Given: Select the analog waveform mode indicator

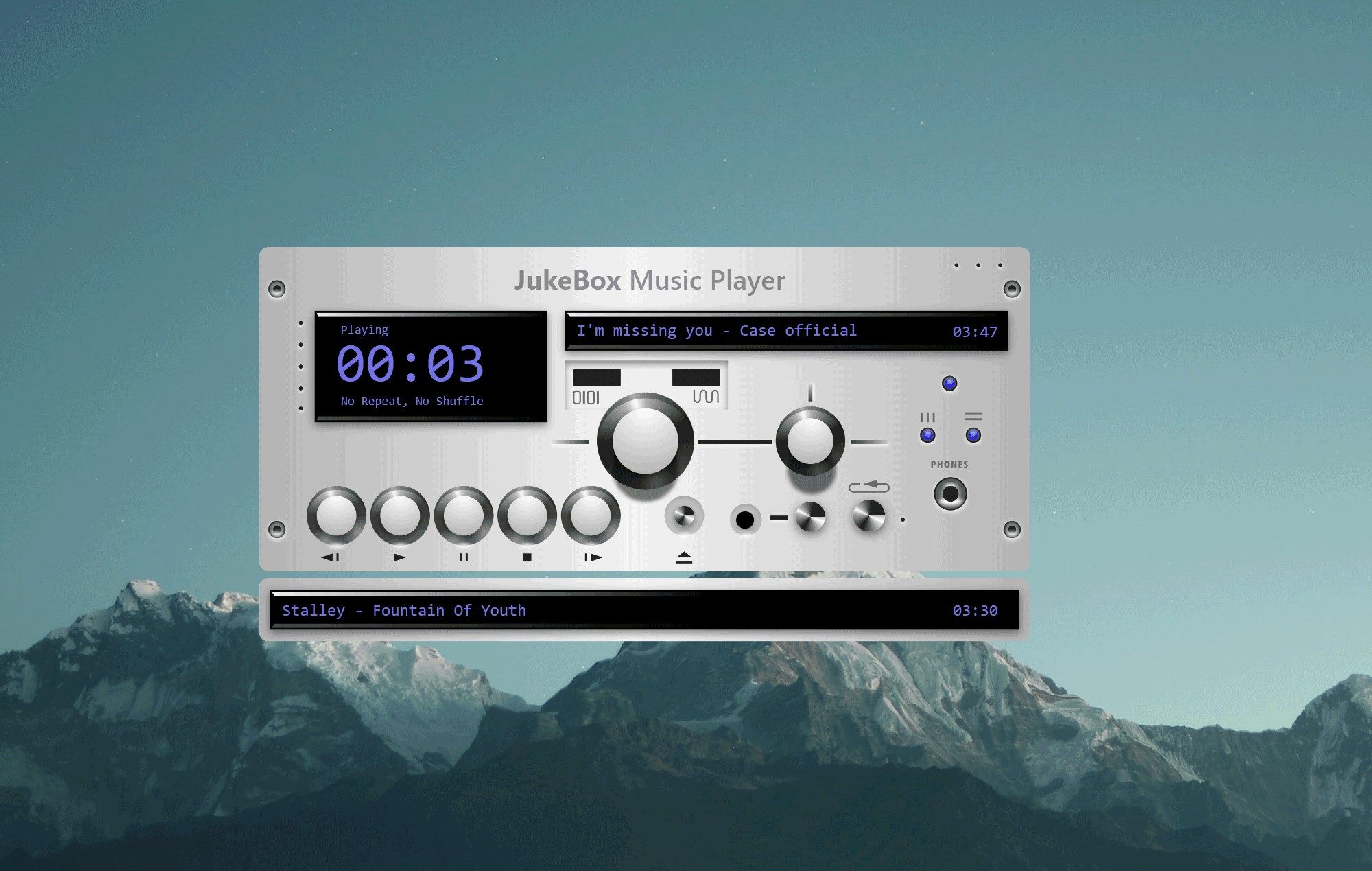Looking at the screenshot, I should pyautogui.click(x=706, y=397).
